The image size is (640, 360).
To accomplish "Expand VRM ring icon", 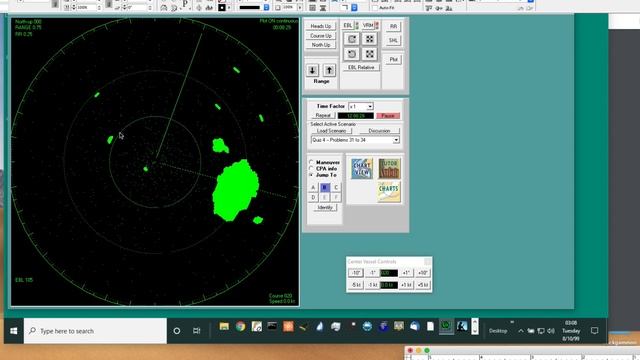I will [369, 39].
